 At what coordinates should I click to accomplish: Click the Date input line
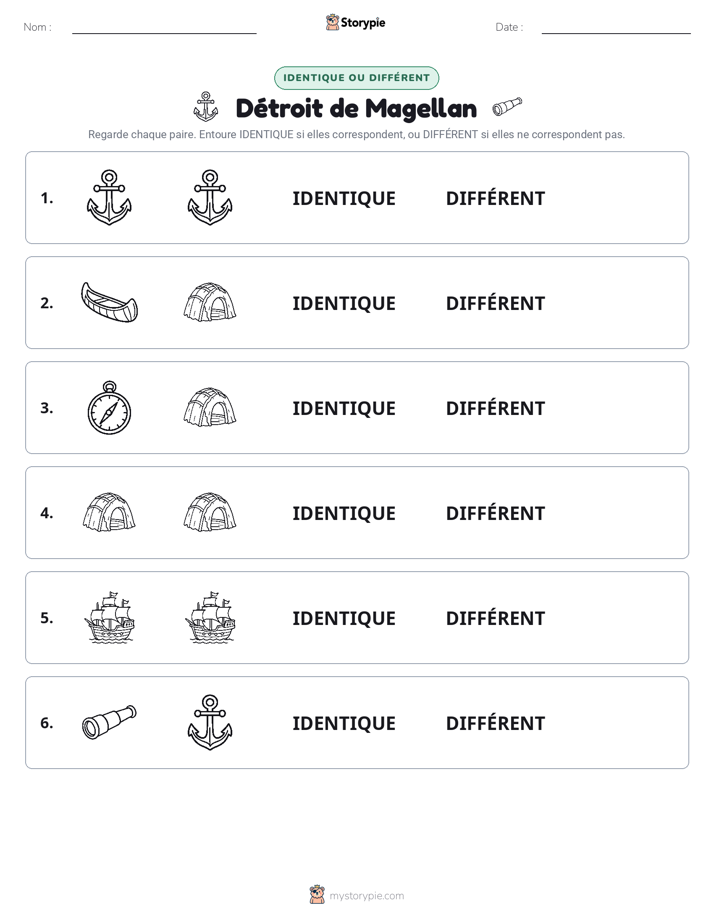tap(616, 28)
